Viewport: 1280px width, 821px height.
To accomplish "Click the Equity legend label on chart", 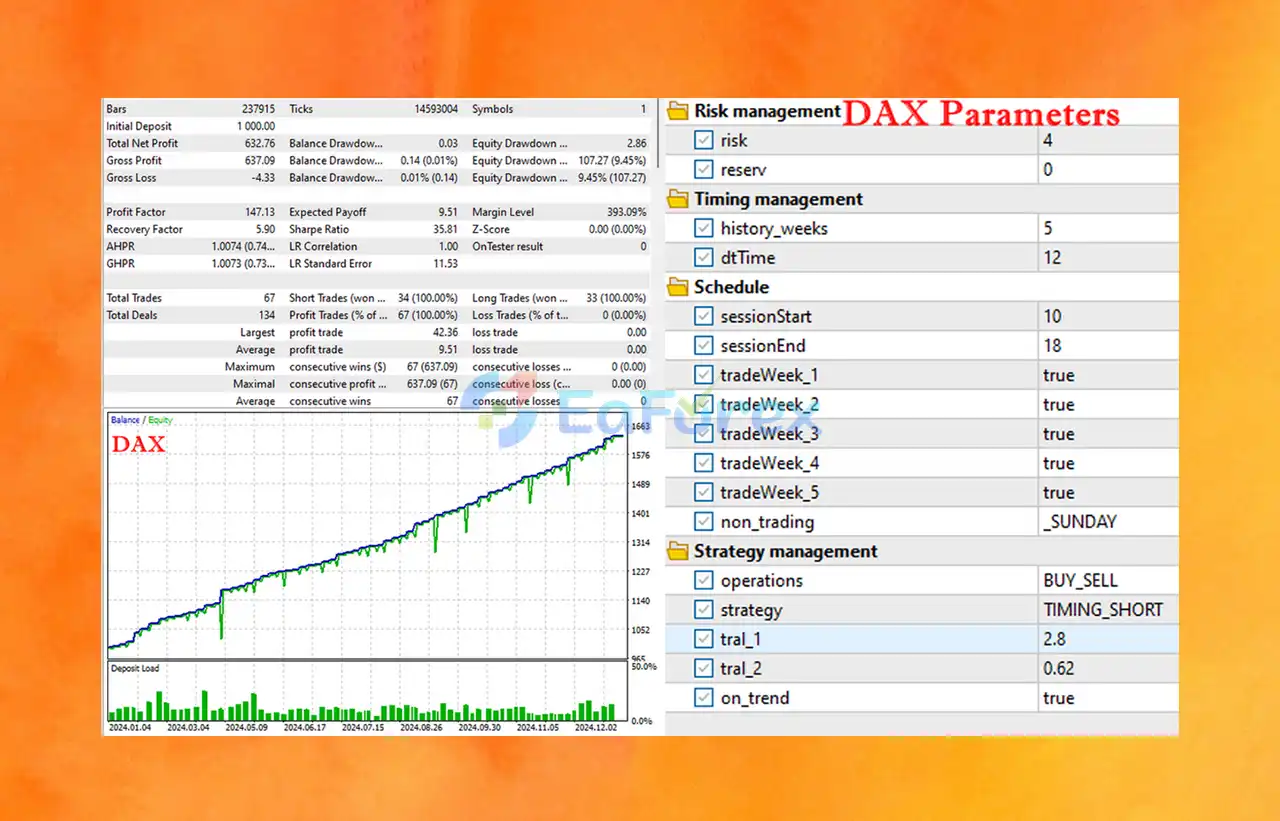I will point(160,421).
